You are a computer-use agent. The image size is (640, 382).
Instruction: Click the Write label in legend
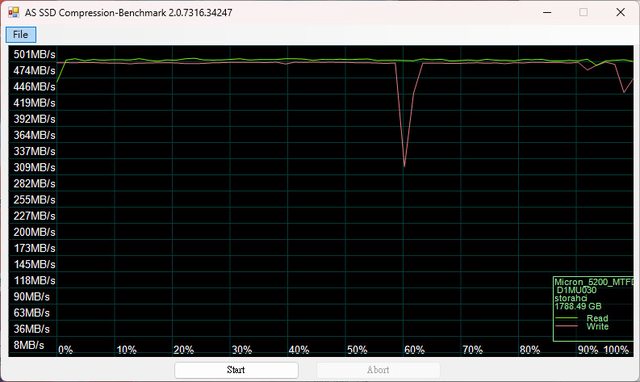(x=597, y=326)
